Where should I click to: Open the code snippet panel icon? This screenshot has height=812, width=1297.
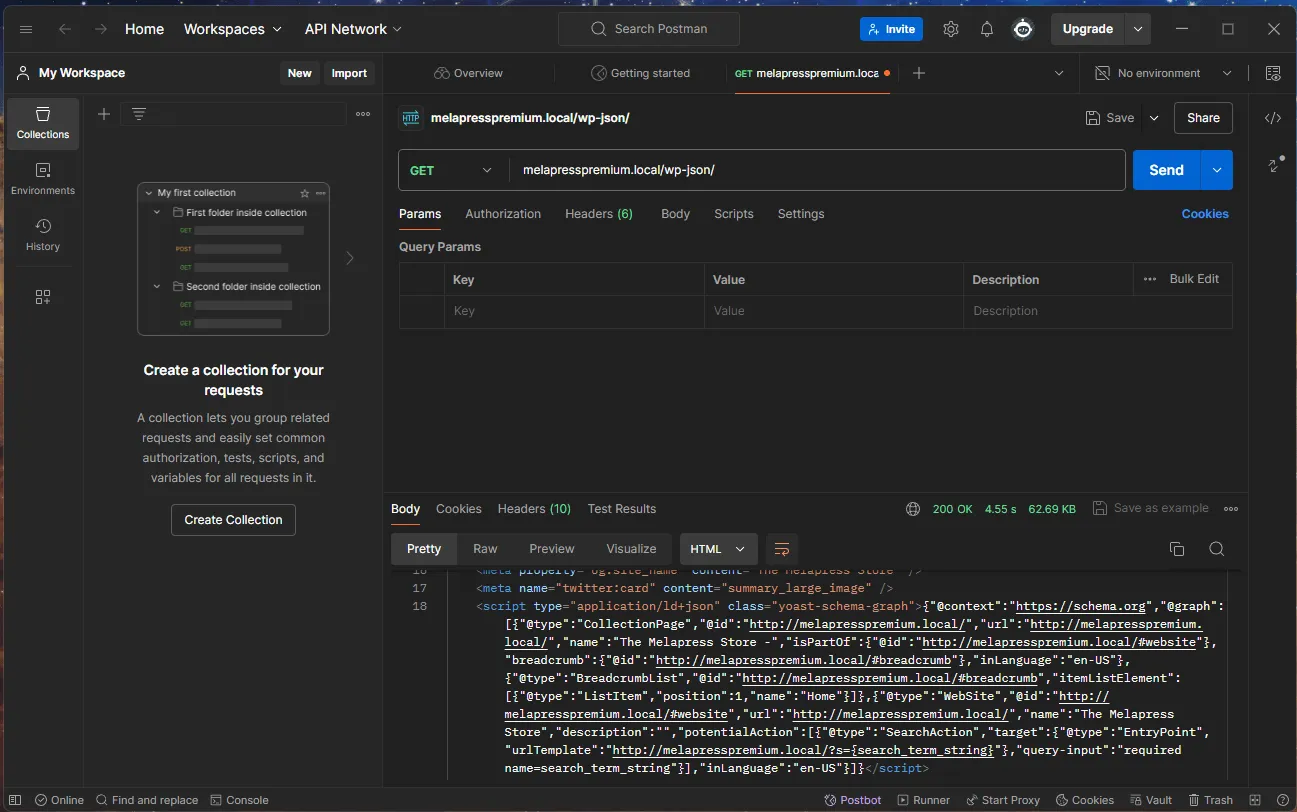(1273, 118)
